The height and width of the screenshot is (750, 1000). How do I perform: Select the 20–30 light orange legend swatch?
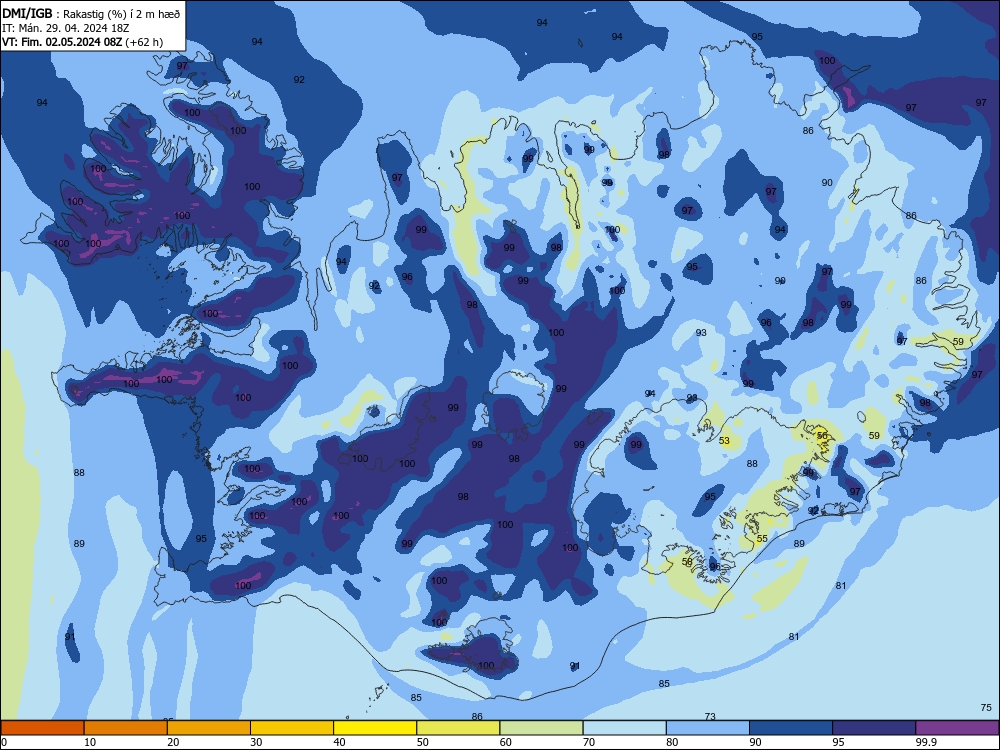(x=209, y=728)
